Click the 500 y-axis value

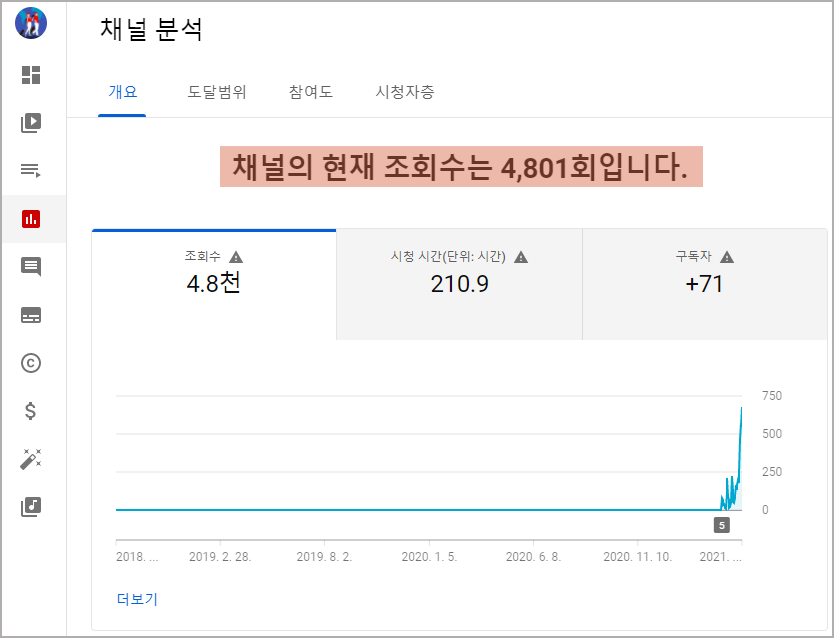(772, 434)
